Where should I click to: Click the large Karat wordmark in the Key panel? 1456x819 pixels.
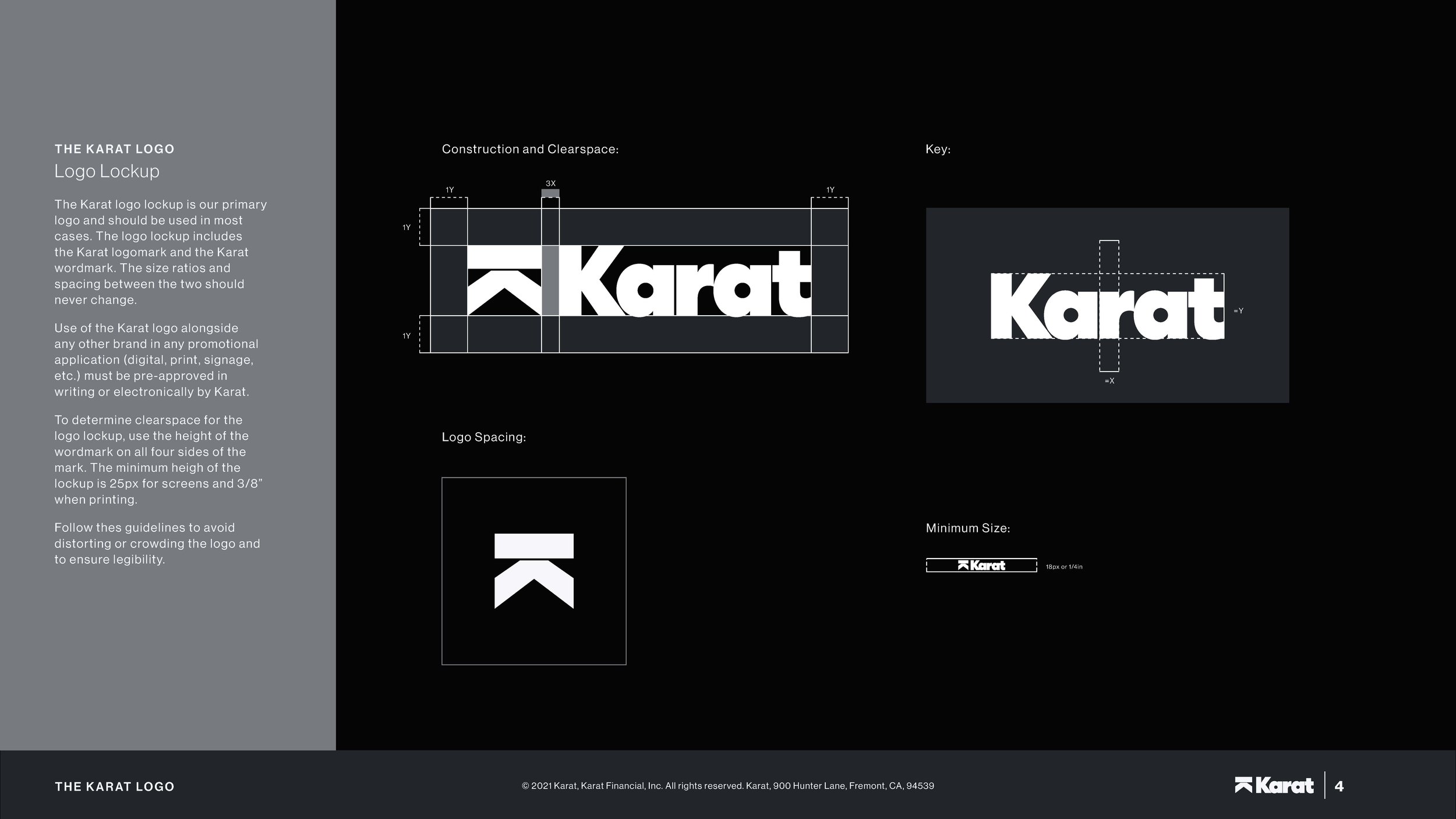[1107, 307]
